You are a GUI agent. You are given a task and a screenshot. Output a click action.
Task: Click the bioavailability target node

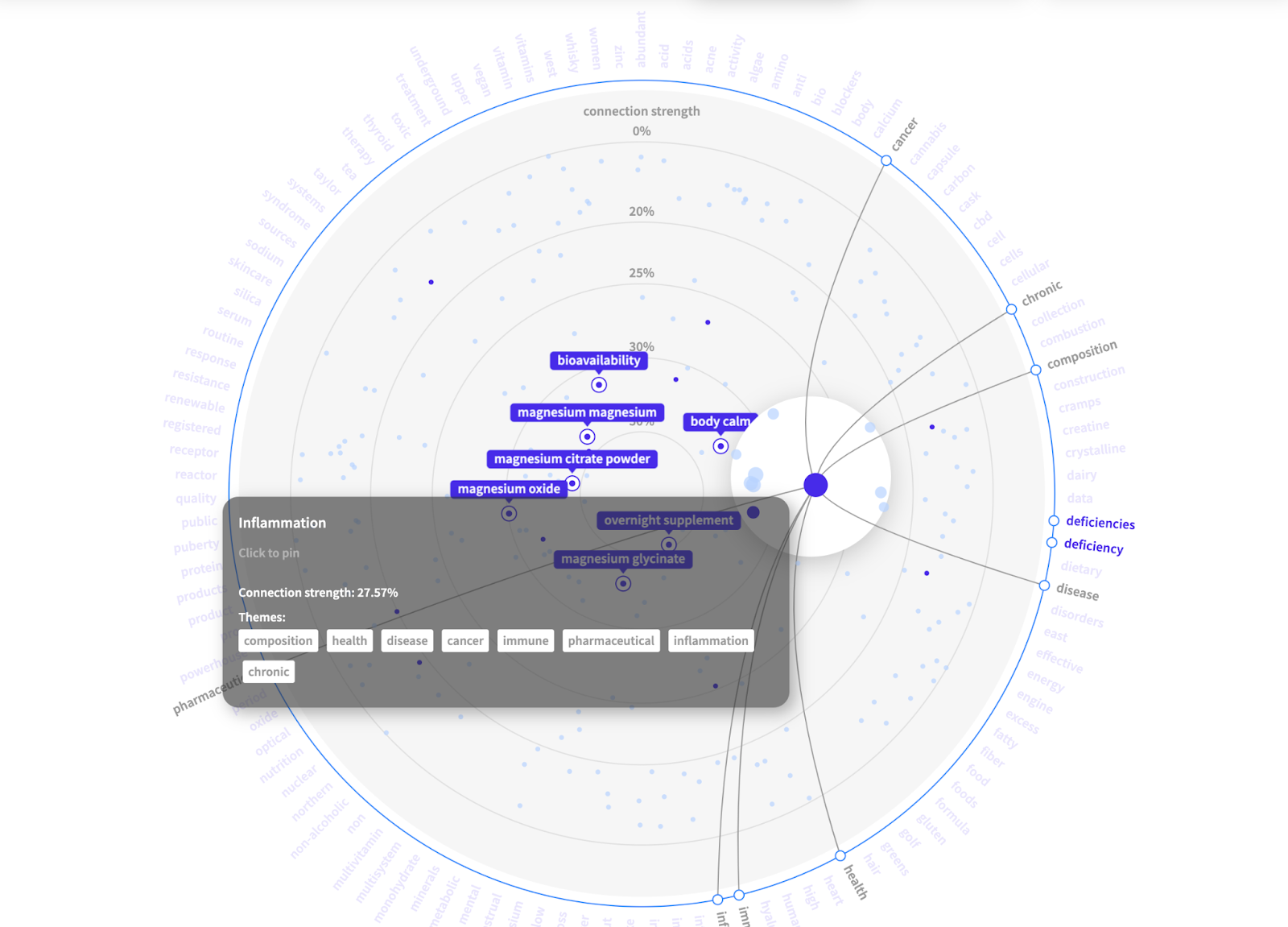[x=599, y=385]
